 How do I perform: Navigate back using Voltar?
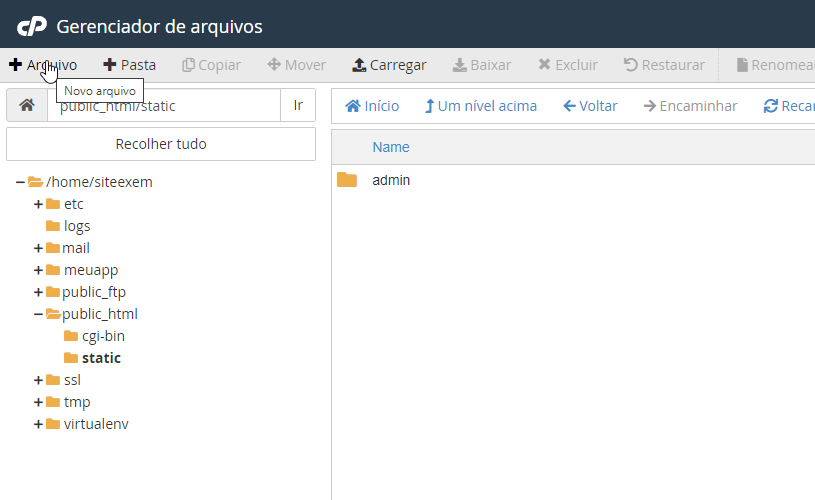(x=590, y=106)
